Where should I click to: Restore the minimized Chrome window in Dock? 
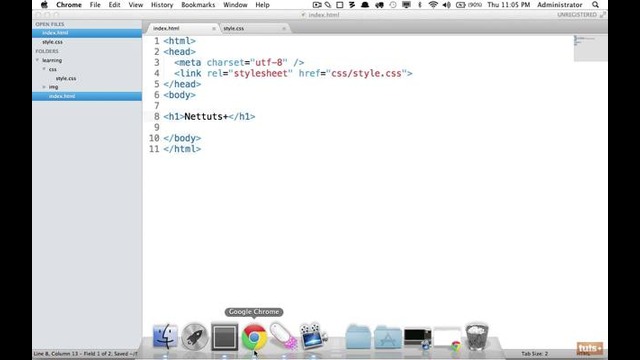tap(447, 338)
